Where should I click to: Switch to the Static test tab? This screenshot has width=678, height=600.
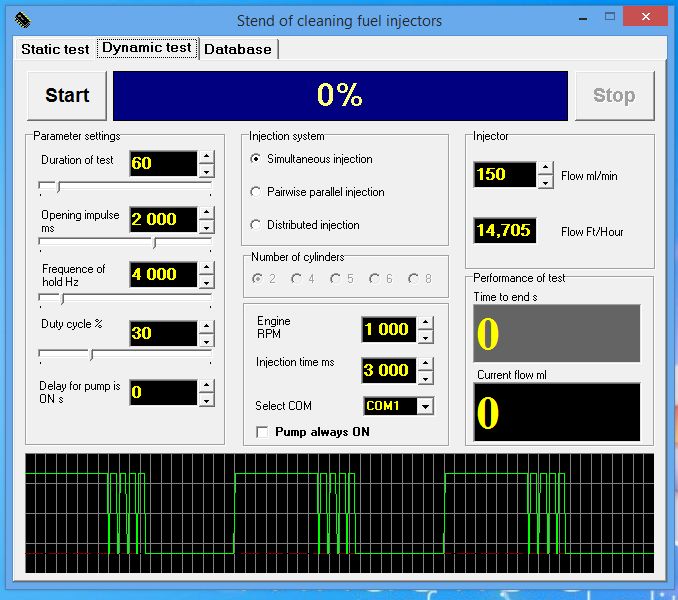[x=55, y=49]
